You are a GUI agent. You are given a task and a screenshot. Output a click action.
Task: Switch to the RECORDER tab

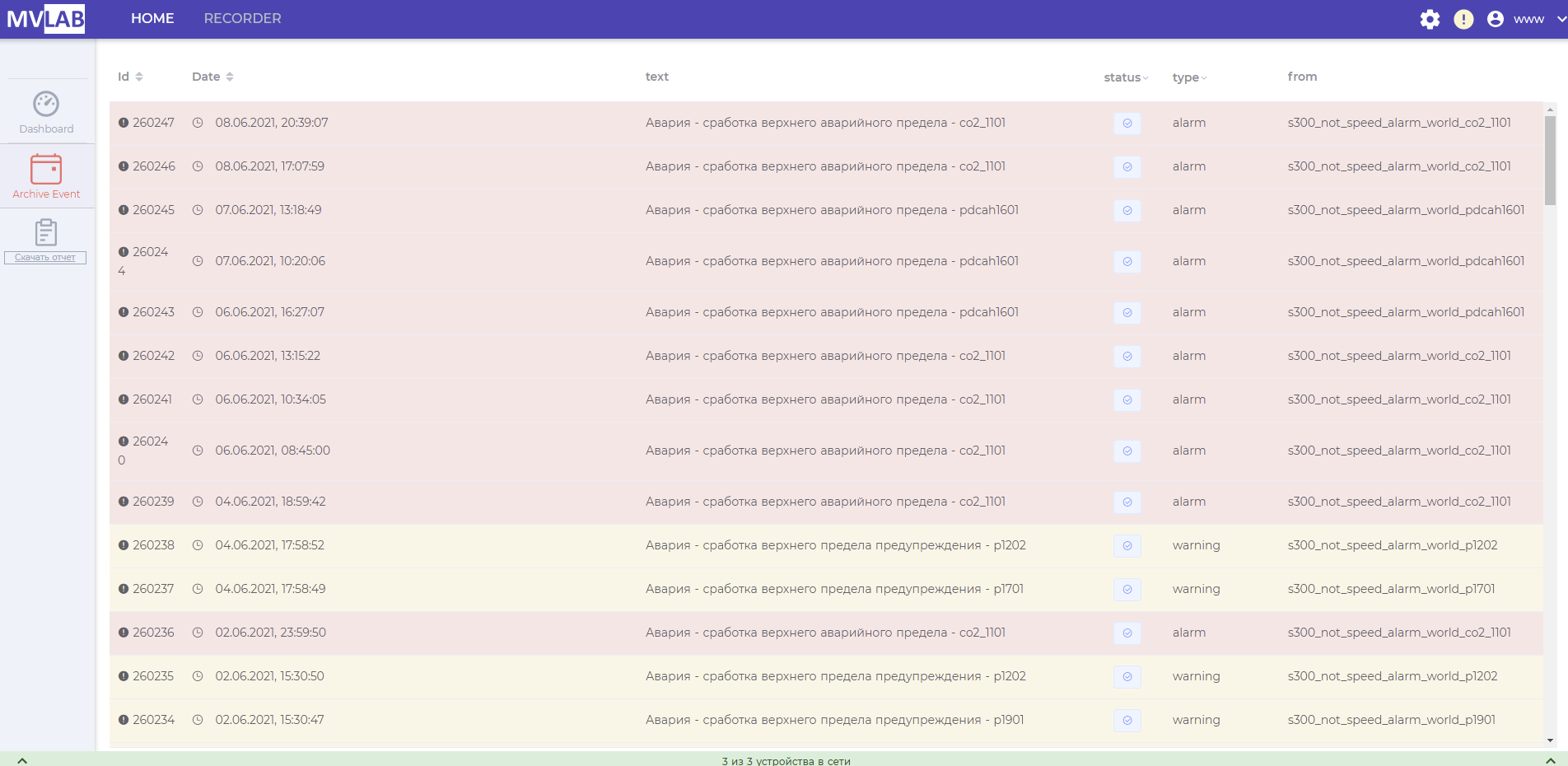[242, 18]
